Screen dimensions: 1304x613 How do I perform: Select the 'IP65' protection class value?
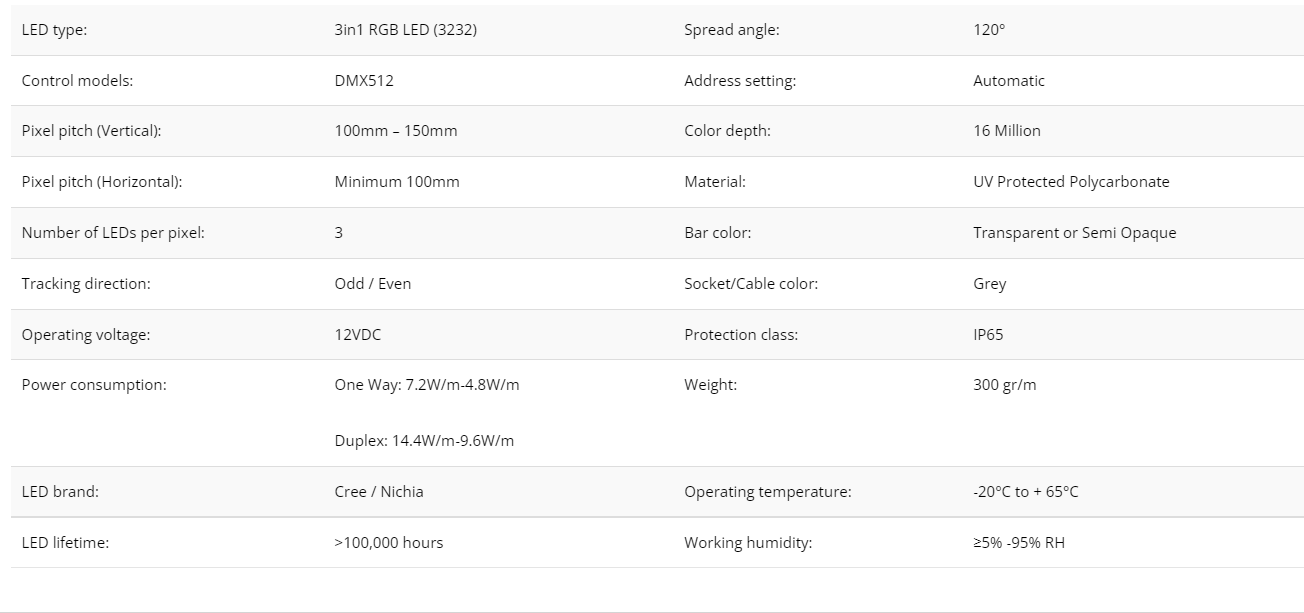[988, 335]
